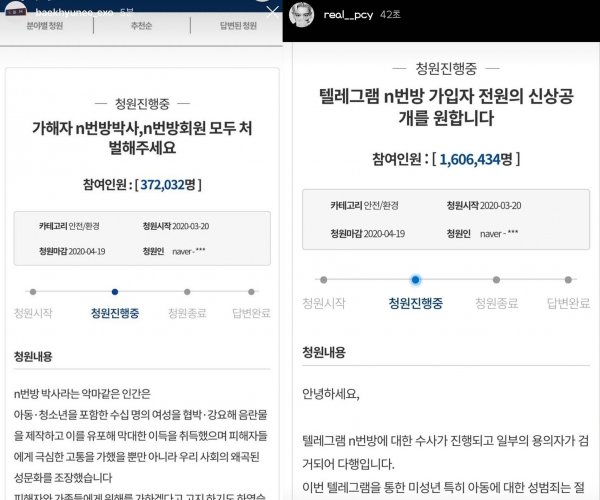600x500 pixels.
Task: Select right 카테고리 안전/환경 field
Action: pyautogui.click(x=365, y=205)
